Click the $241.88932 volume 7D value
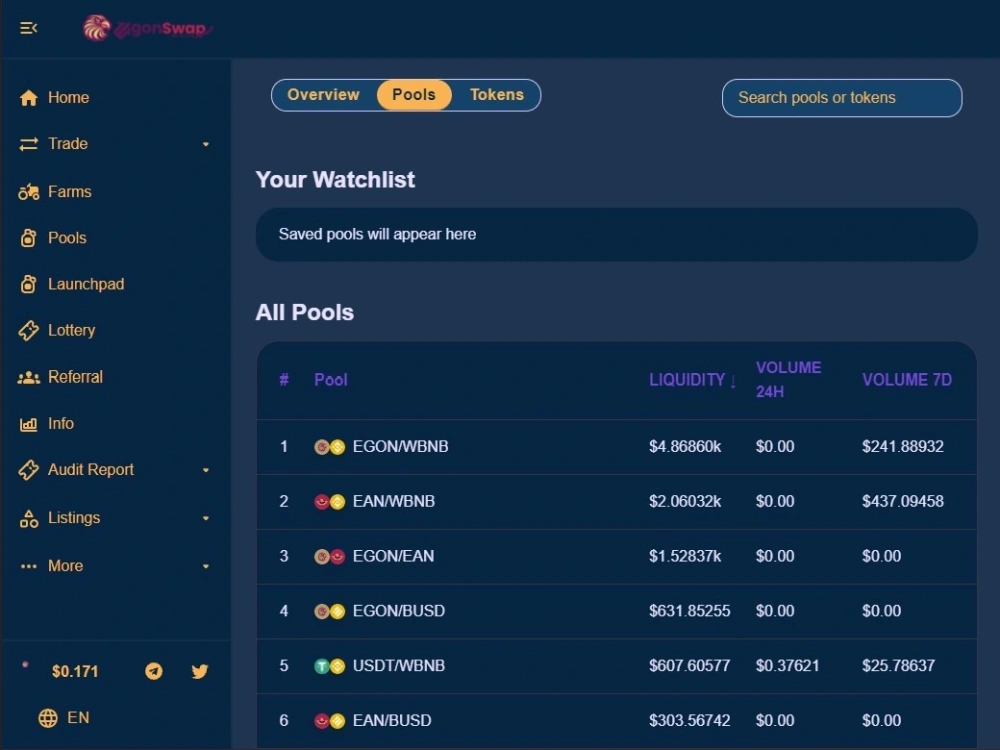 [902, 446]
